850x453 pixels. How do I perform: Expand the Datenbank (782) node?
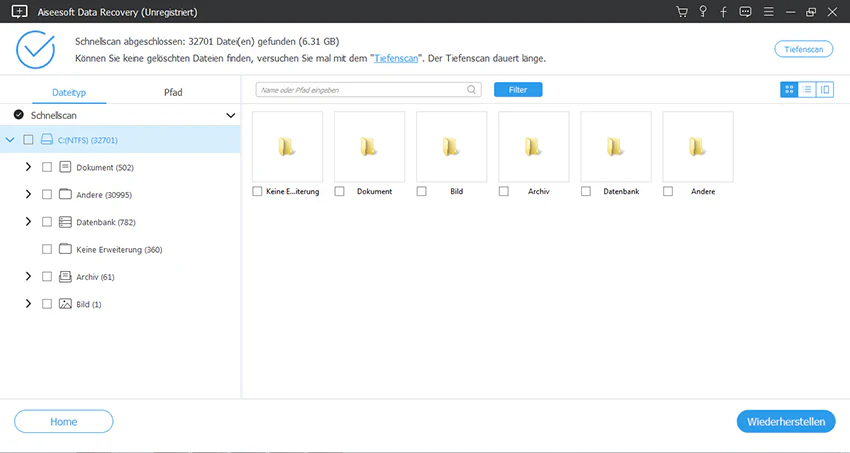point(28,222)
